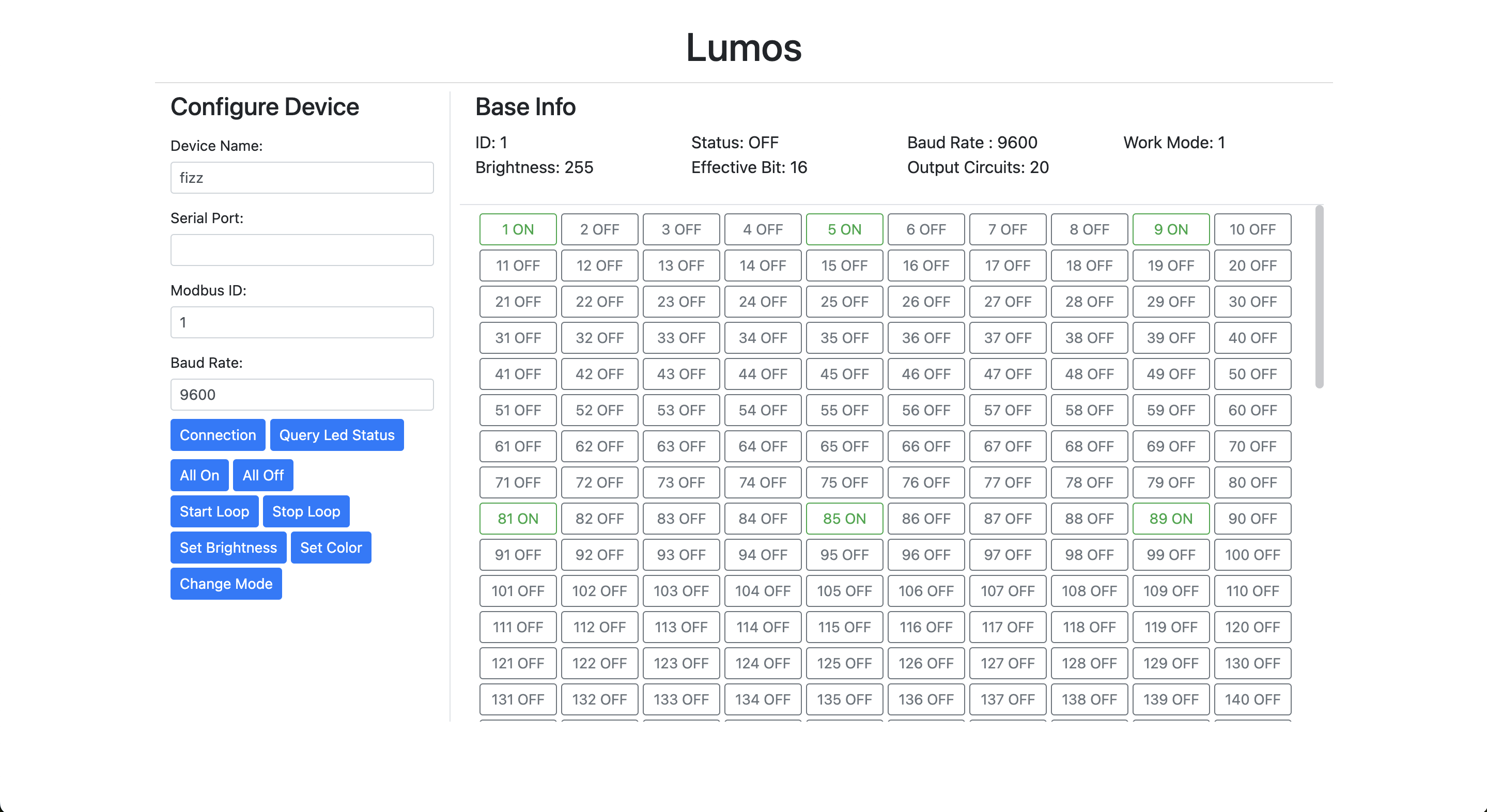This screenshot has width=1487, height=812.
Task: Click Stop Loop to halt loop mode
Action: (306, 511)
